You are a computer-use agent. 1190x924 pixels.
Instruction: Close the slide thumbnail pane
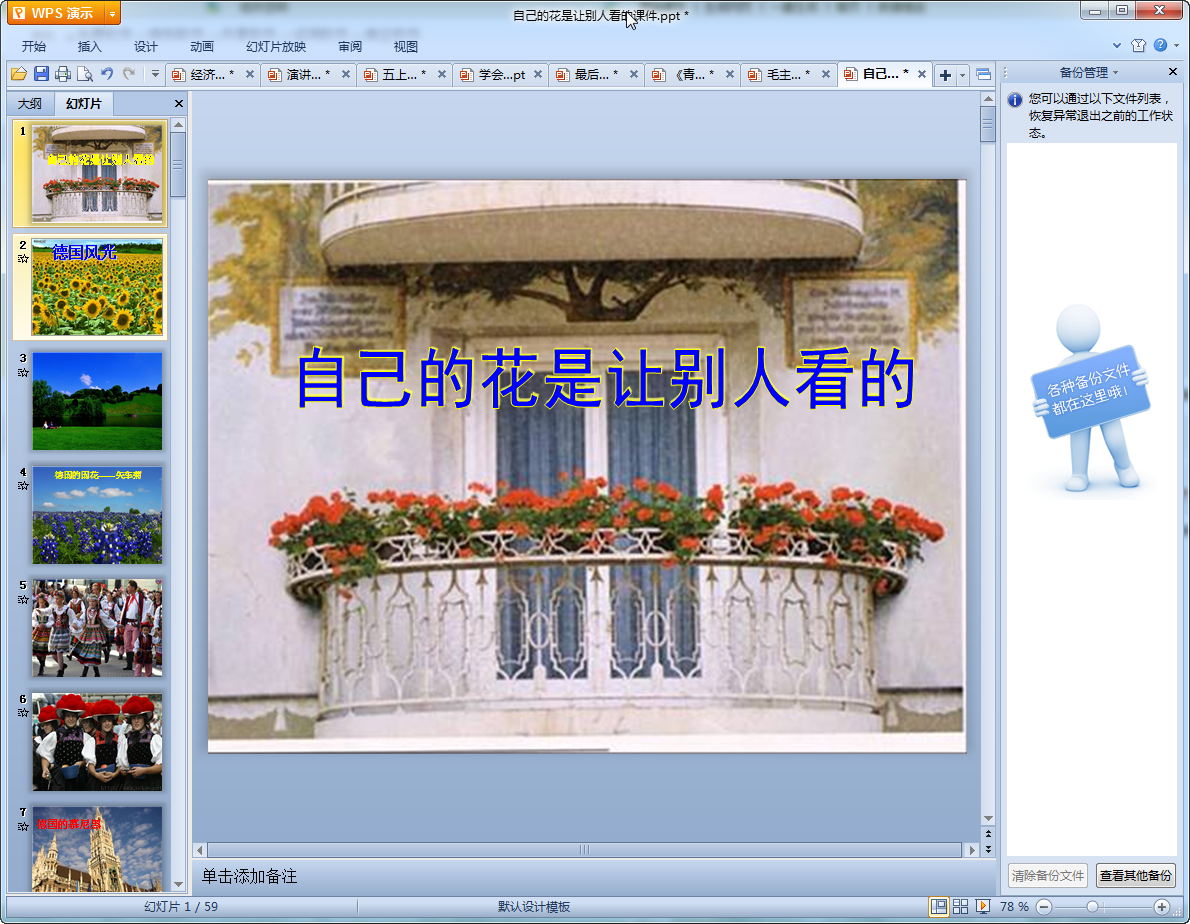coord(179,103)
